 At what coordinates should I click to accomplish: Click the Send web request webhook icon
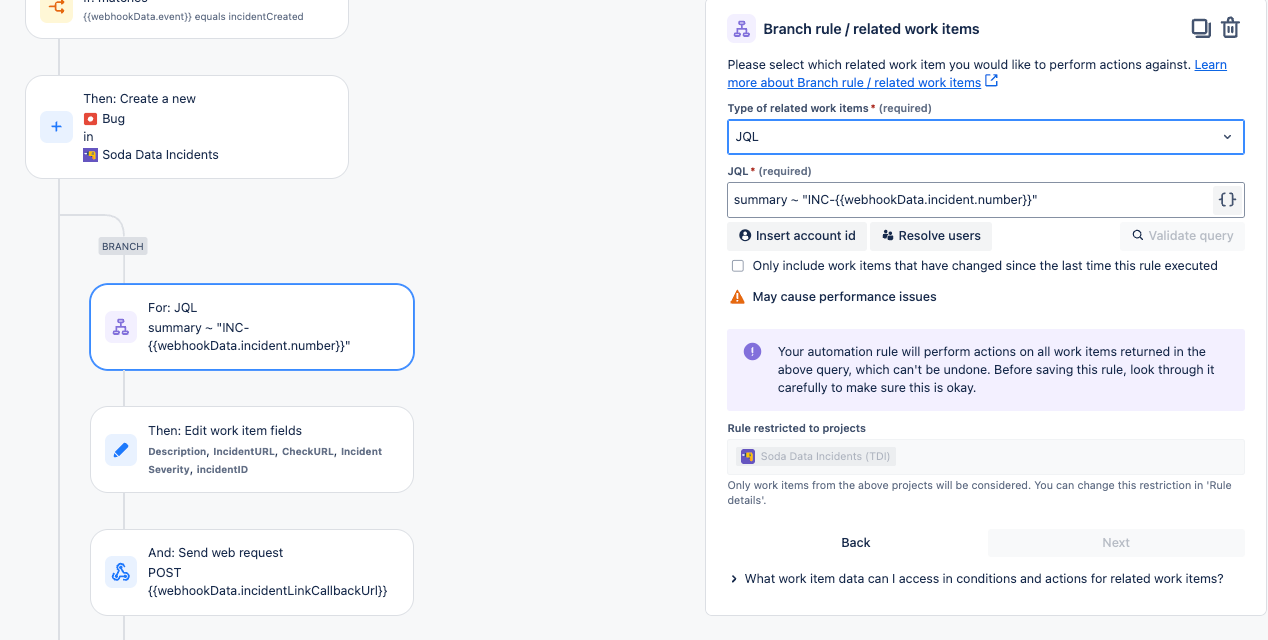121,572
